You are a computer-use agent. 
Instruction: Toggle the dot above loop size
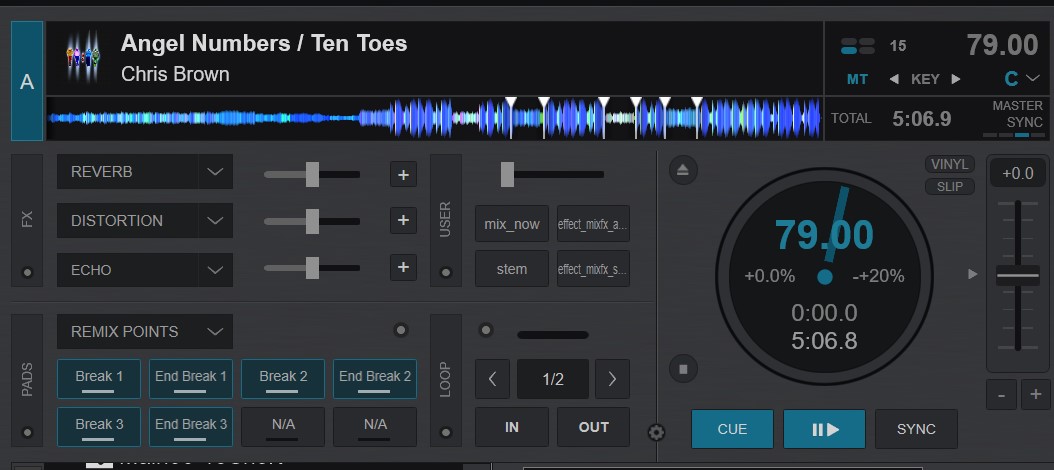pyautogui.click(x=485, y=329)
